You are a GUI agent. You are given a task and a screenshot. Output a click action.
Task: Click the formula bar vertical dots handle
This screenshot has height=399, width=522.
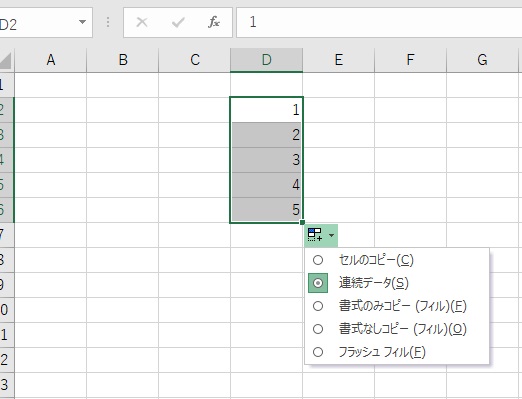pyautogui.click(x=108, y=22)
